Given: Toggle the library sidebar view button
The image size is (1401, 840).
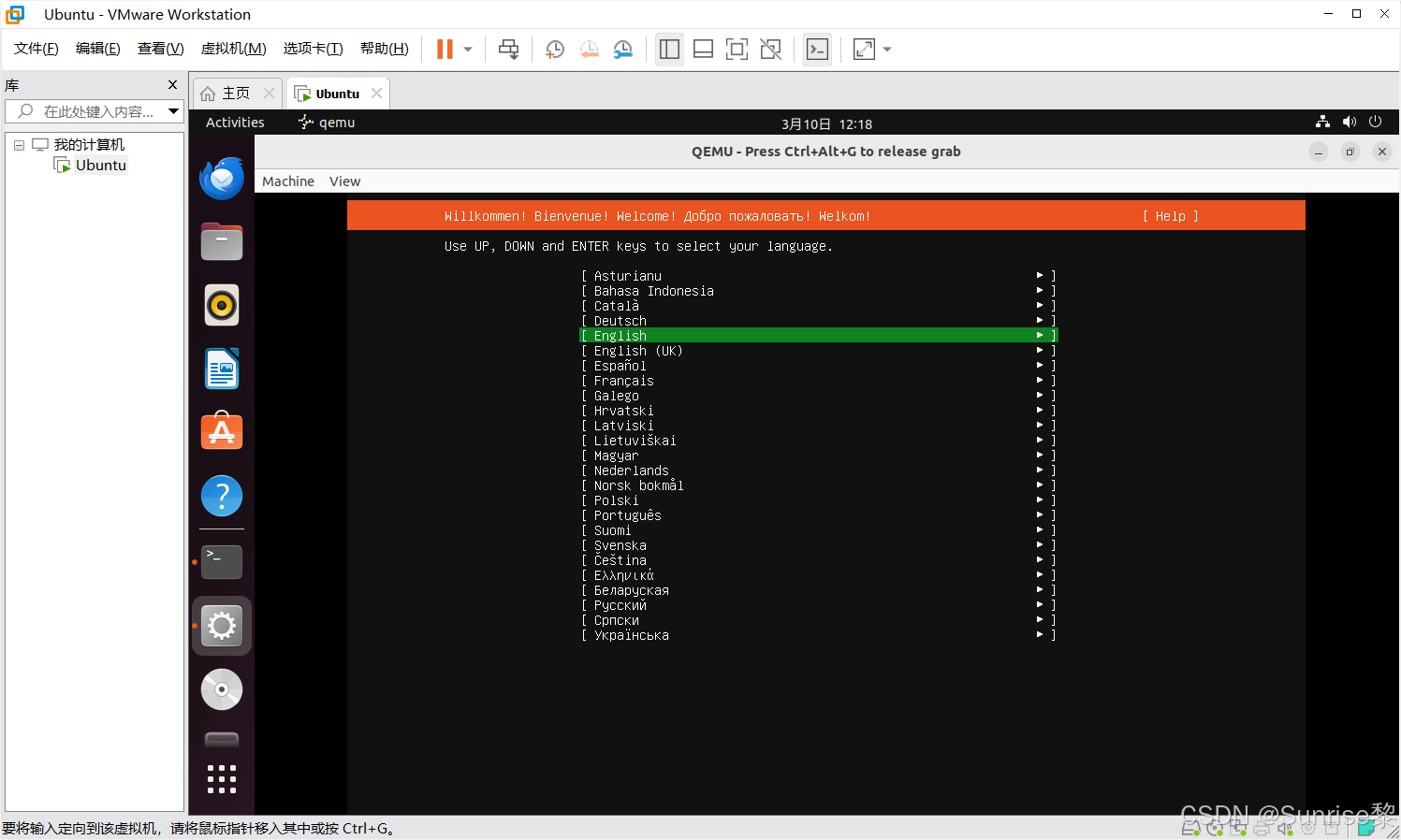Looking at the screenshot, I should click(669, 50).
